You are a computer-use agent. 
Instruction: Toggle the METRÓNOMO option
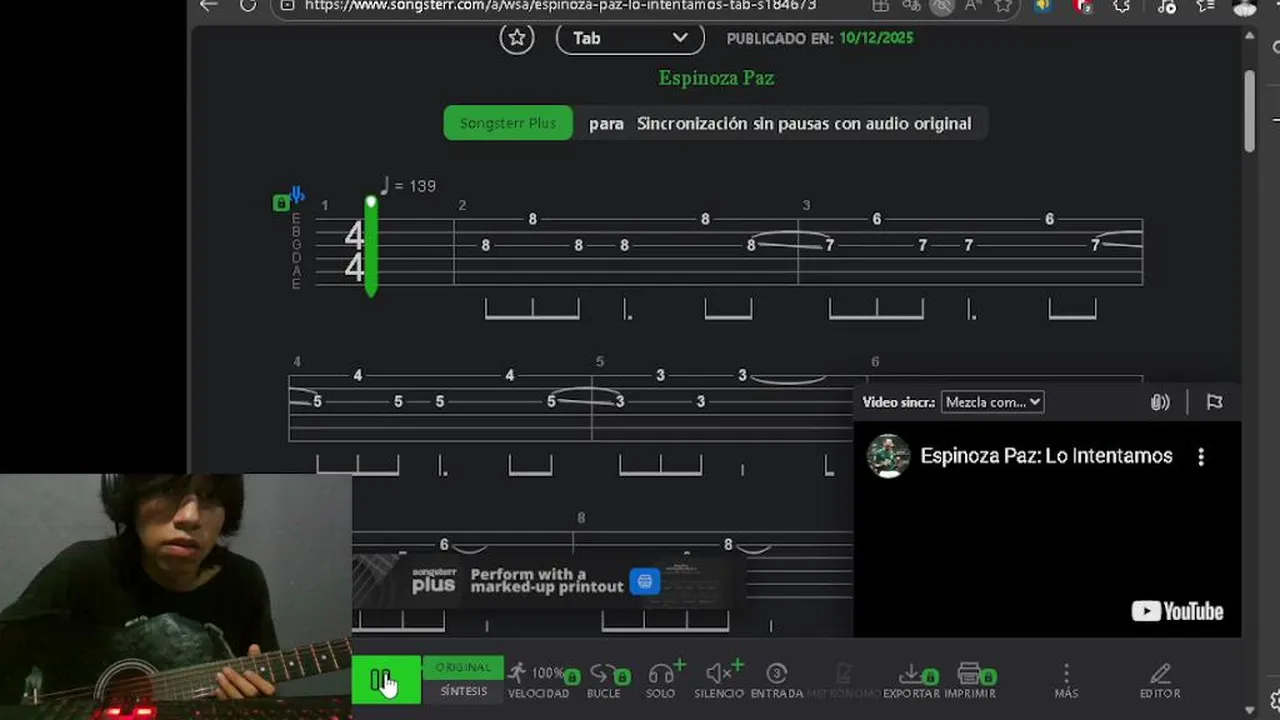point(844,681)
